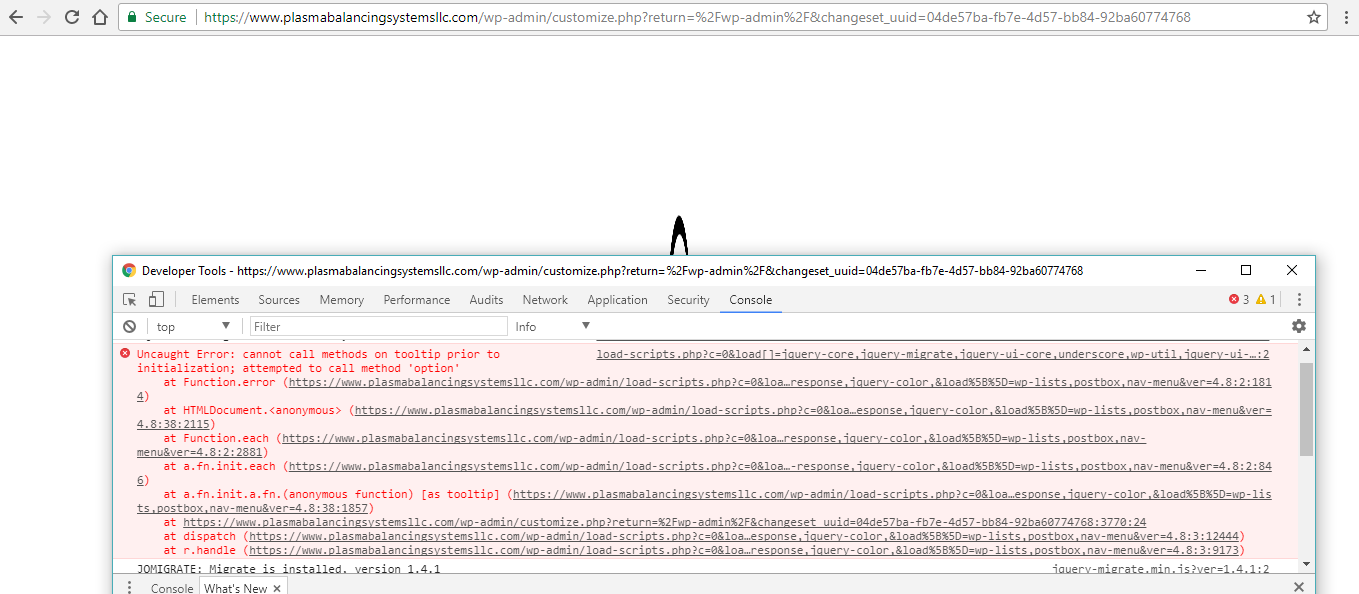Click the console Filter input field
1359x594 pixels.
click(x=378, y=327)
